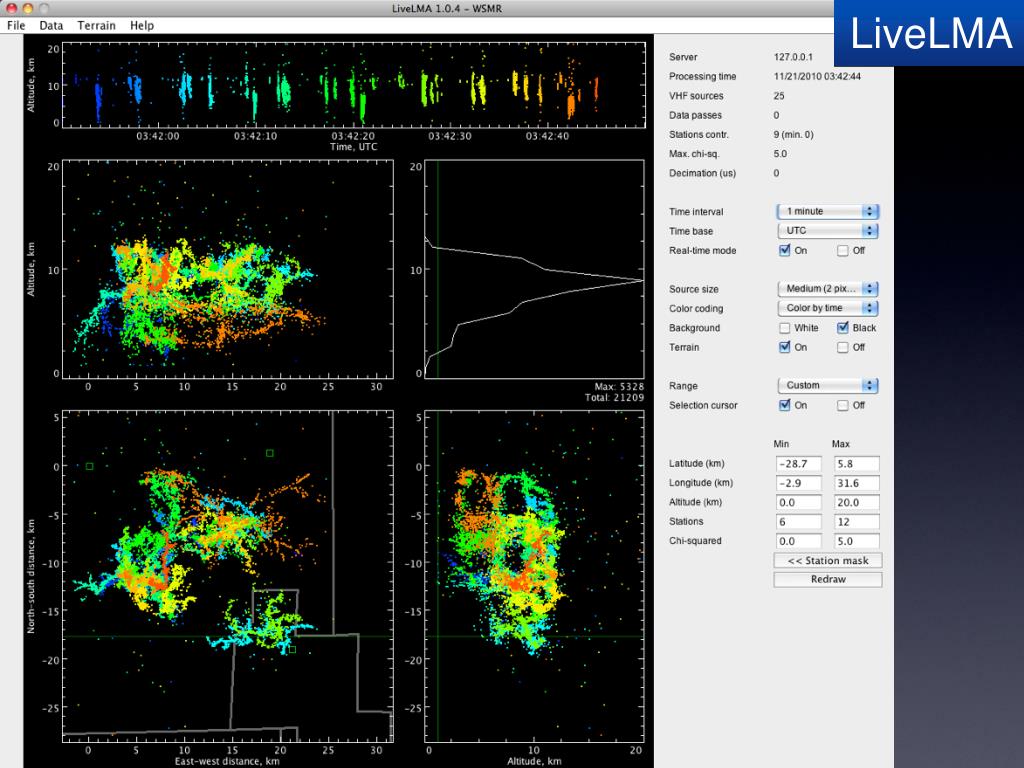Edit Longitude minimum field
Viewport: 1024px width, 768px height.
(799, 483)
